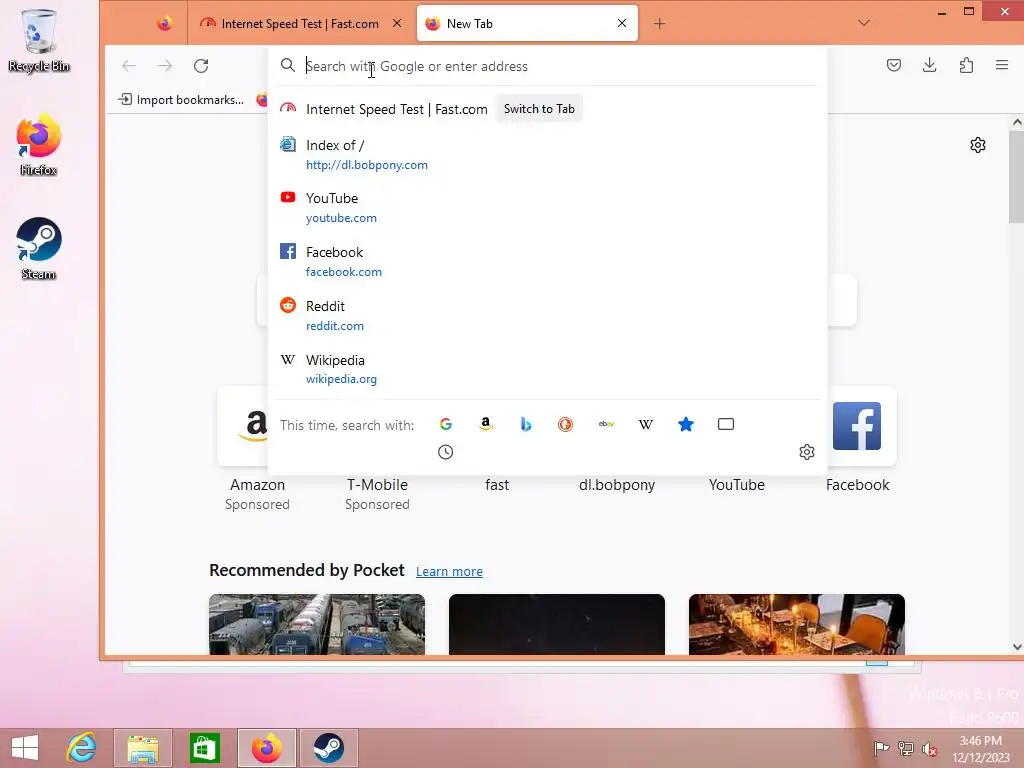Open the Windows Store taskbar icon
Screen dimensions: 1024x768
point(204,748)
